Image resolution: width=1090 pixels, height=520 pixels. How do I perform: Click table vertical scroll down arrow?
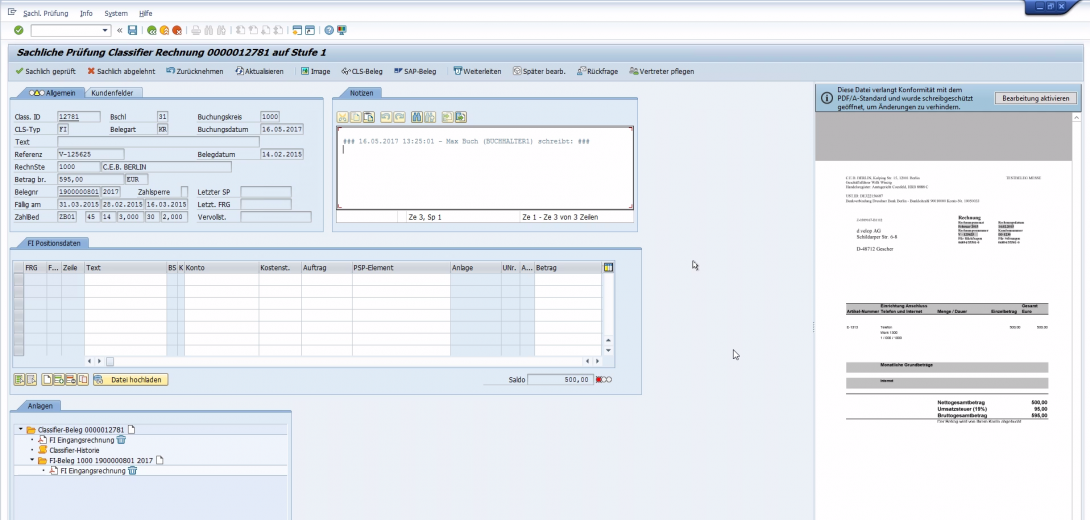point(608,350)
